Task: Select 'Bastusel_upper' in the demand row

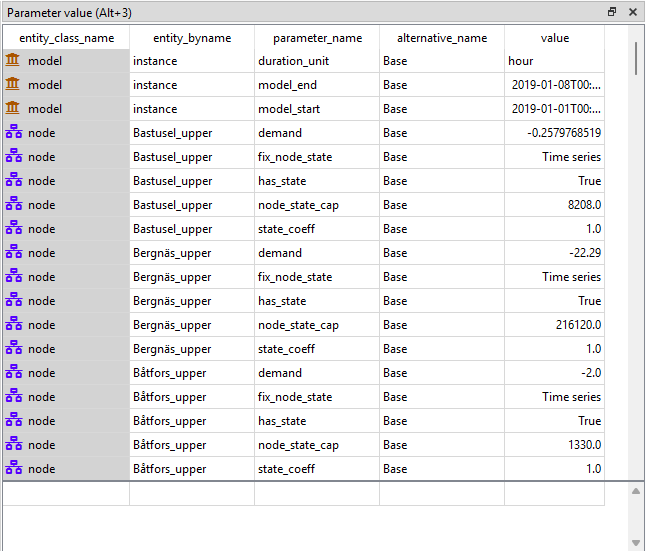Action: pyautogui.click(x=192, y=132)
